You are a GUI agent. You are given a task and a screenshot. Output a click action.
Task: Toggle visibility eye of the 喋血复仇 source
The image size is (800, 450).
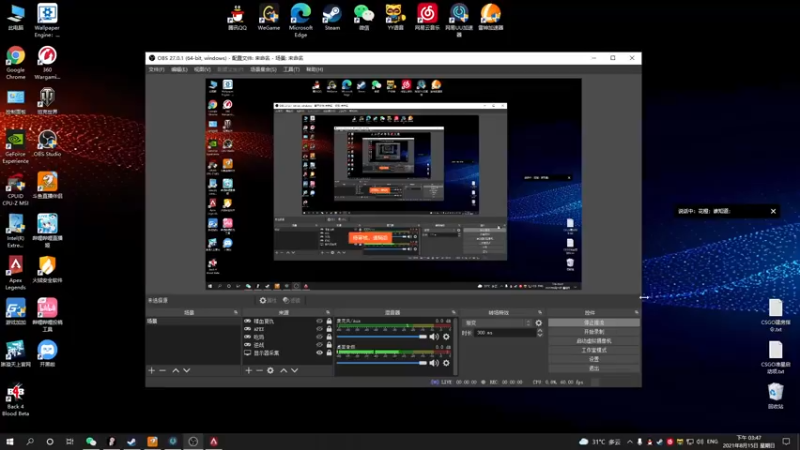coord(319,321)
